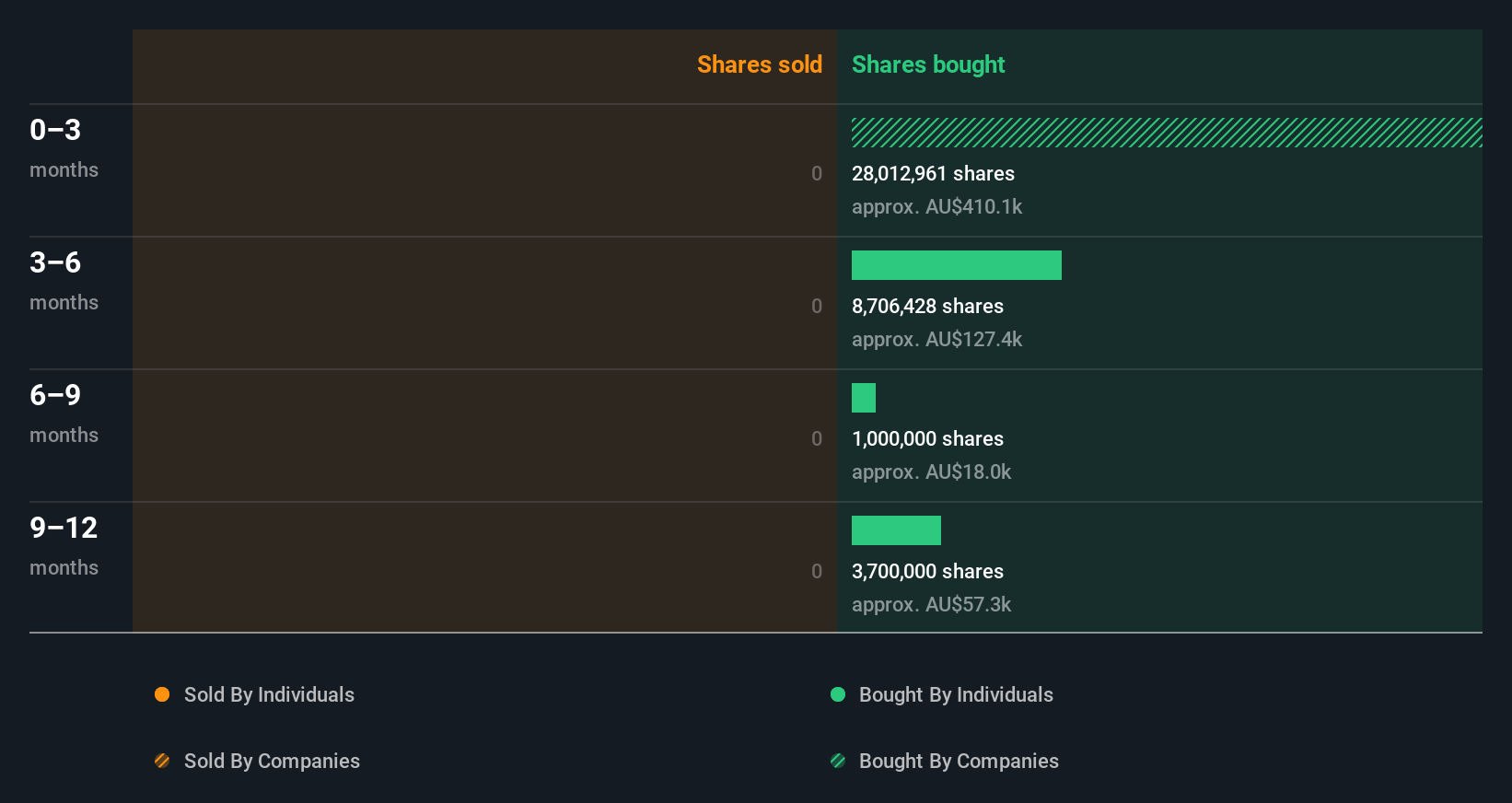Click the 0–3 months row label
The image size is (1512, 803).
pos(64,148)
